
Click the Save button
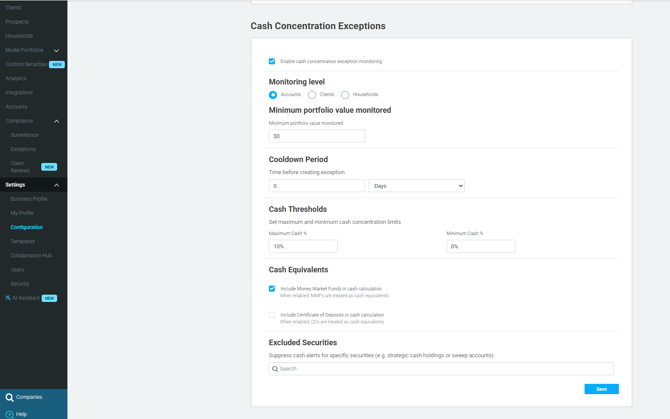click(601, 389)
